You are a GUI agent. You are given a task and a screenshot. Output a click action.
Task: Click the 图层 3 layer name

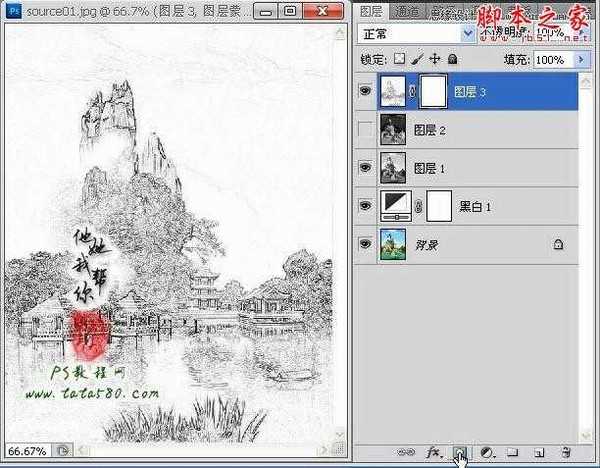coord(470,92)
